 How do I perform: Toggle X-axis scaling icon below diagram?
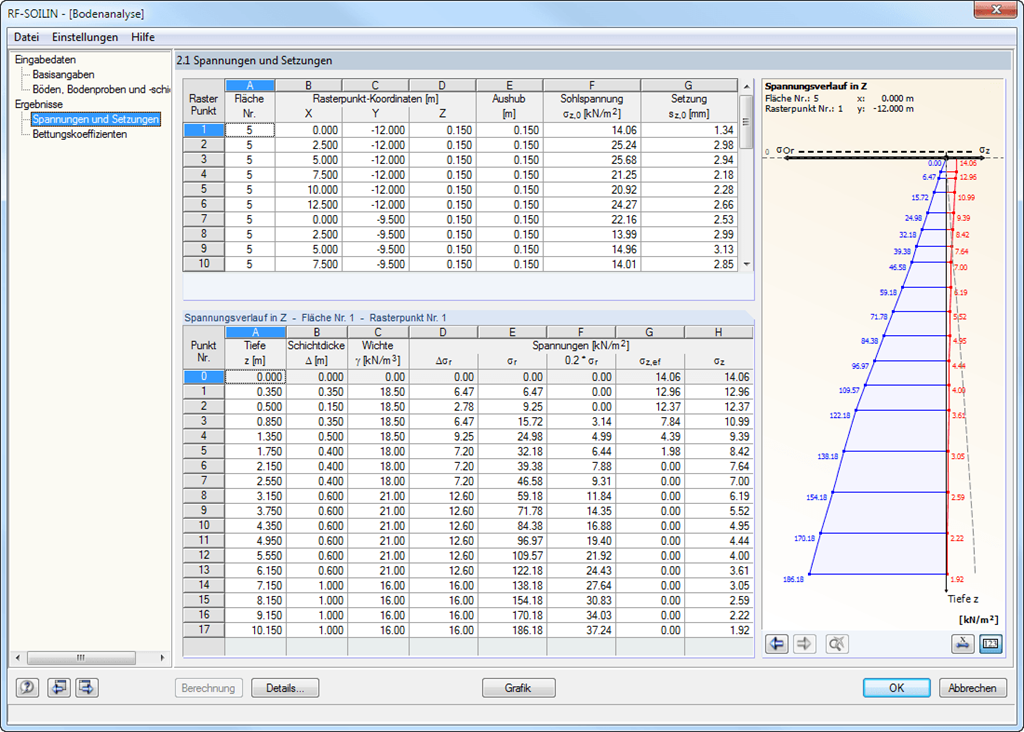963,644
